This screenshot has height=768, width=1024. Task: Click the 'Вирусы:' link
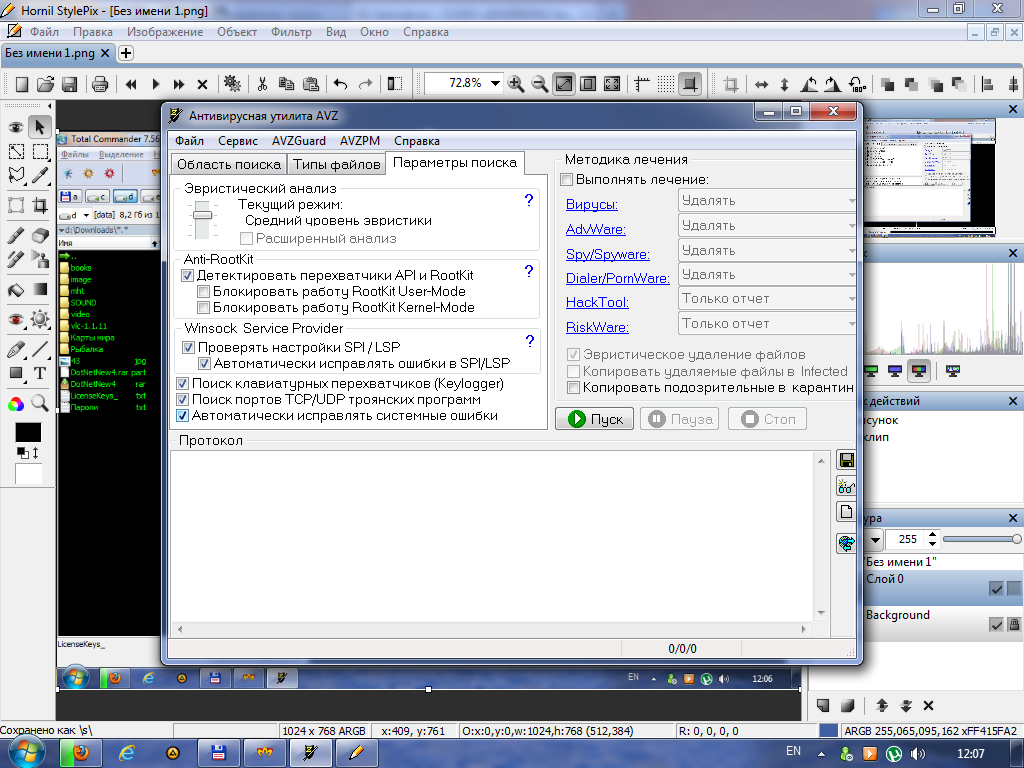coord(592,204)
